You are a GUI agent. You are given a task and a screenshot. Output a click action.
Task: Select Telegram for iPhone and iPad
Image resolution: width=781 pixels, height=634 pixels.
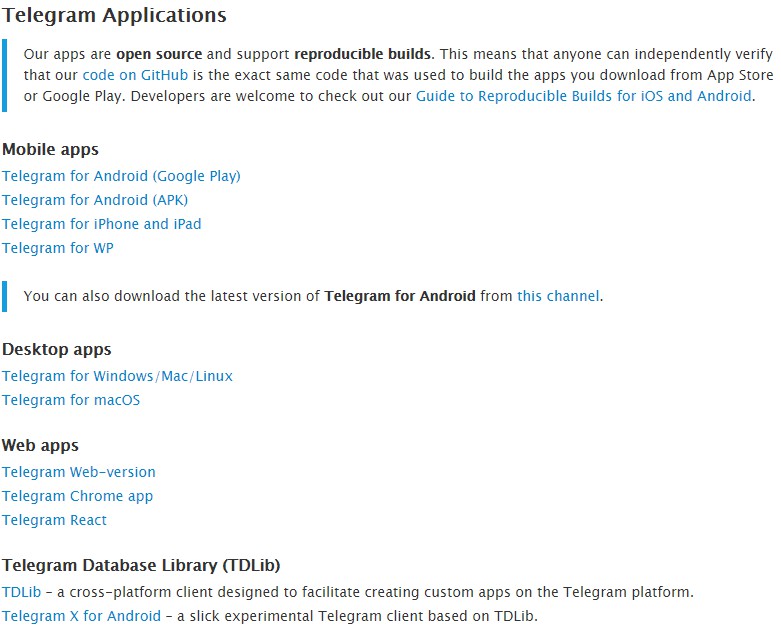[101, 224]
